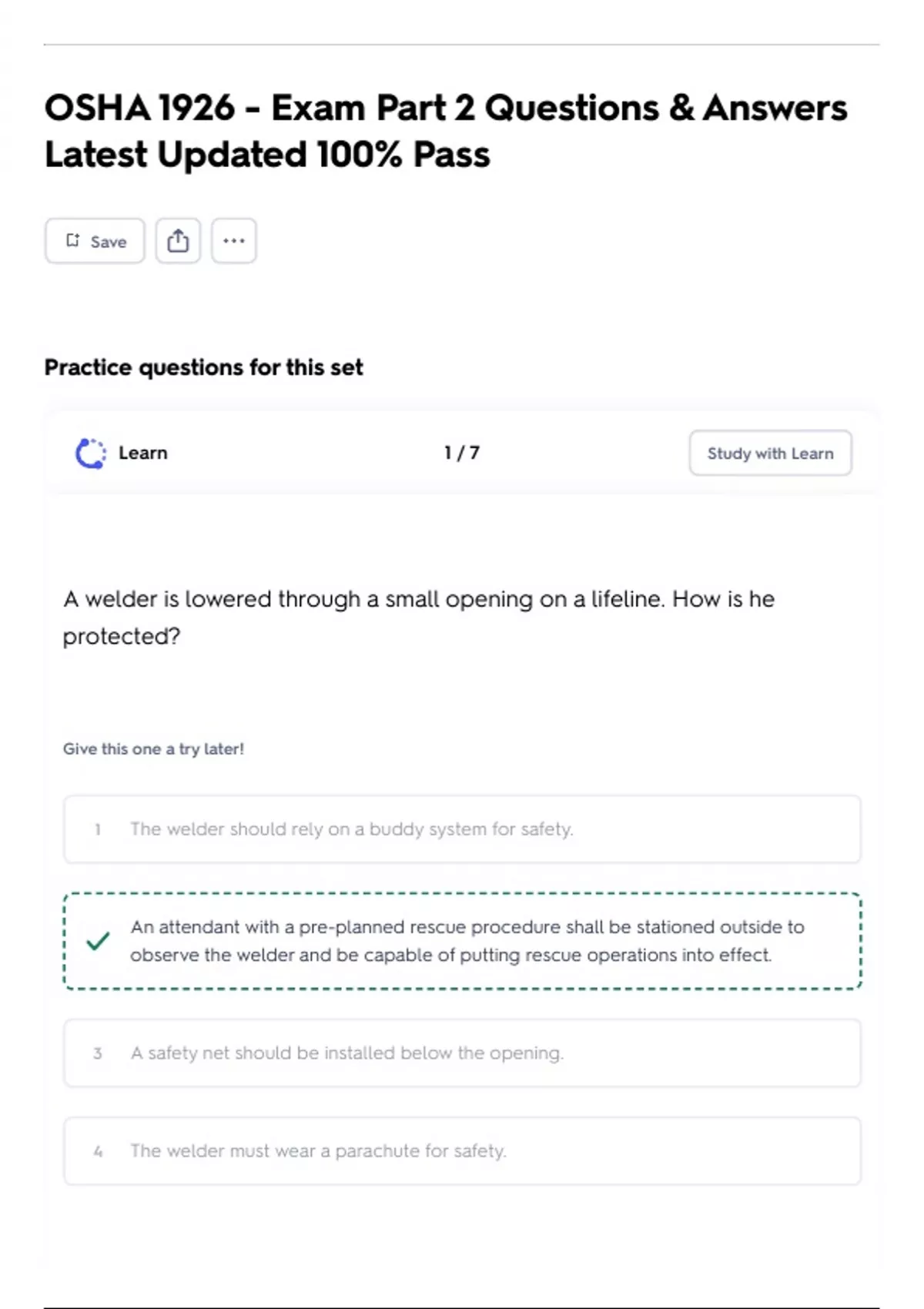Screen dimensions: 924x1309
Task: Click the OSHA 1926 Exam title
Action: click(445, 131)
